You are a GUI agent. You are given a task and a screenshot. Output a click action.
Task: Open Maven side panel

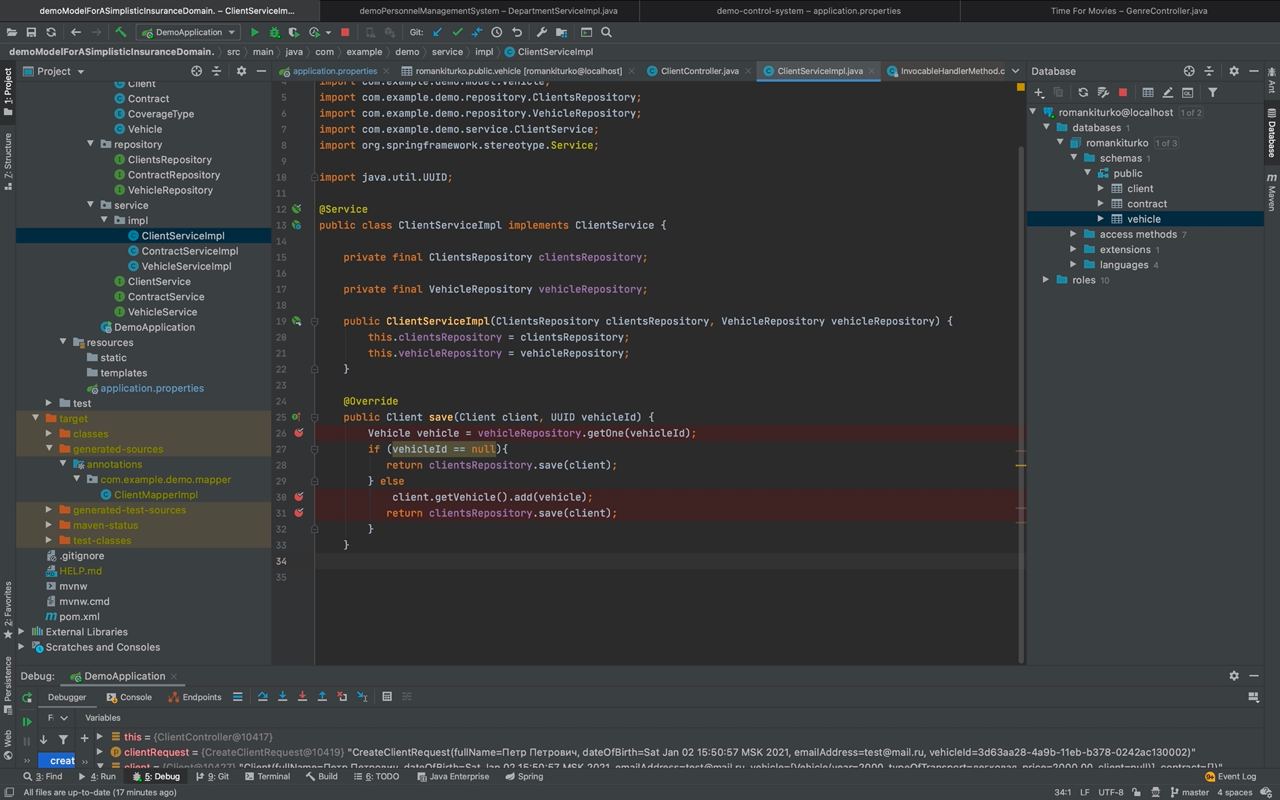click(1272, 191)
